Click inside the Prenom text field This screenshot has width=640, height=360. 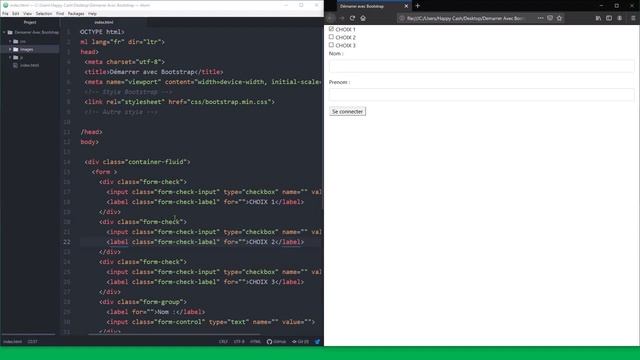tap(482, 95)
